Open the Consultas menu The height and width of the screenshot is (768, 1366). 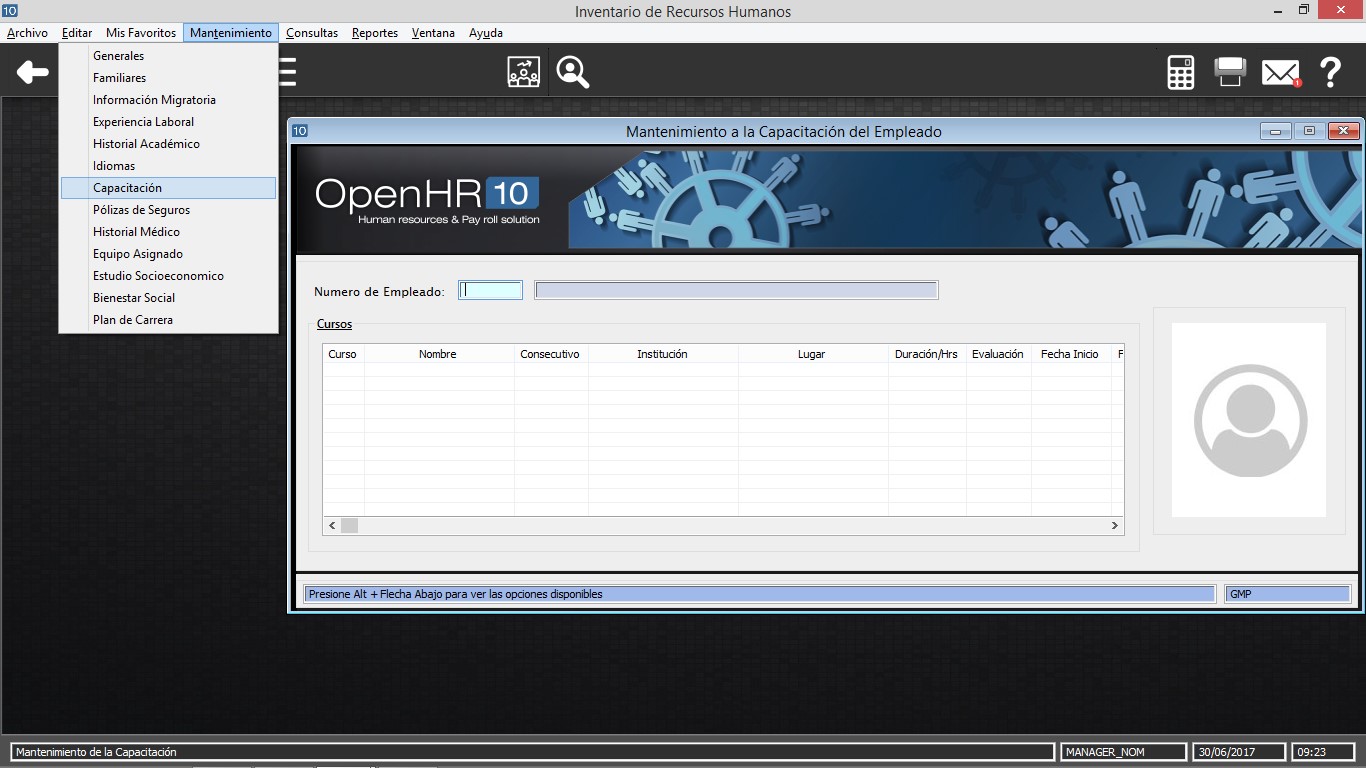312,33
